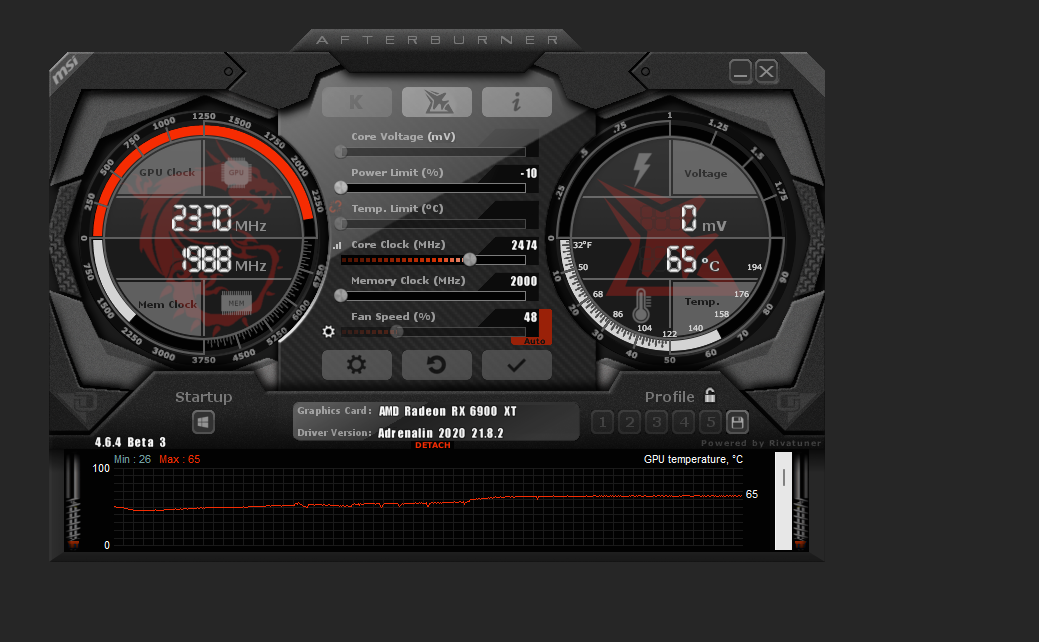Click the 'Min : 26' graph label
The image size is (1039, 642).
(x=133, y=459)
